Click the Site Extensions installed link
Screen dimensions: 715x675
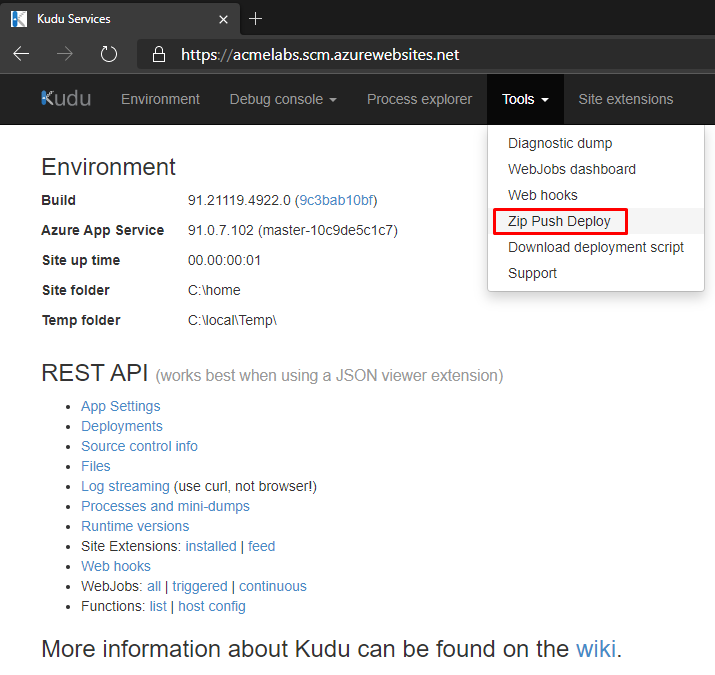click(x=211, y=546)
